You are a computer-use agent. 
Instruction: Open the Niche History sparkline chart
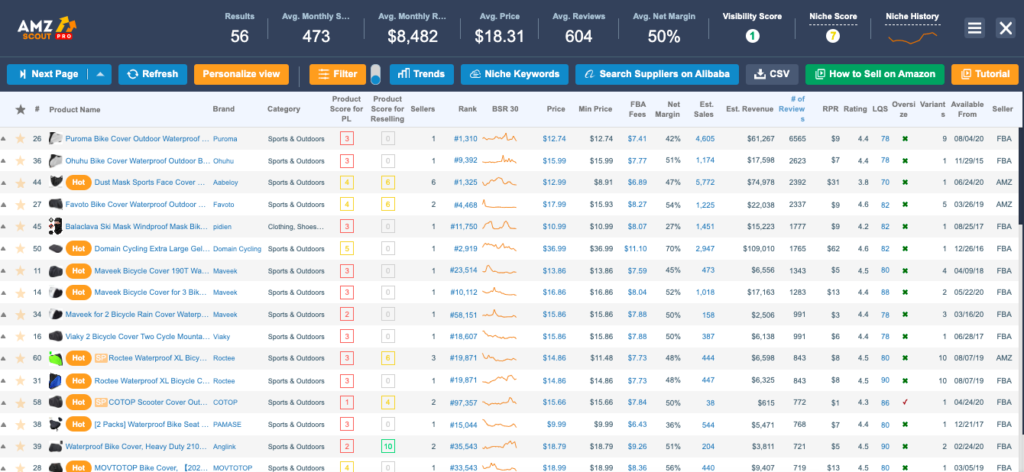pyautogui.click(x=912, y=37)
